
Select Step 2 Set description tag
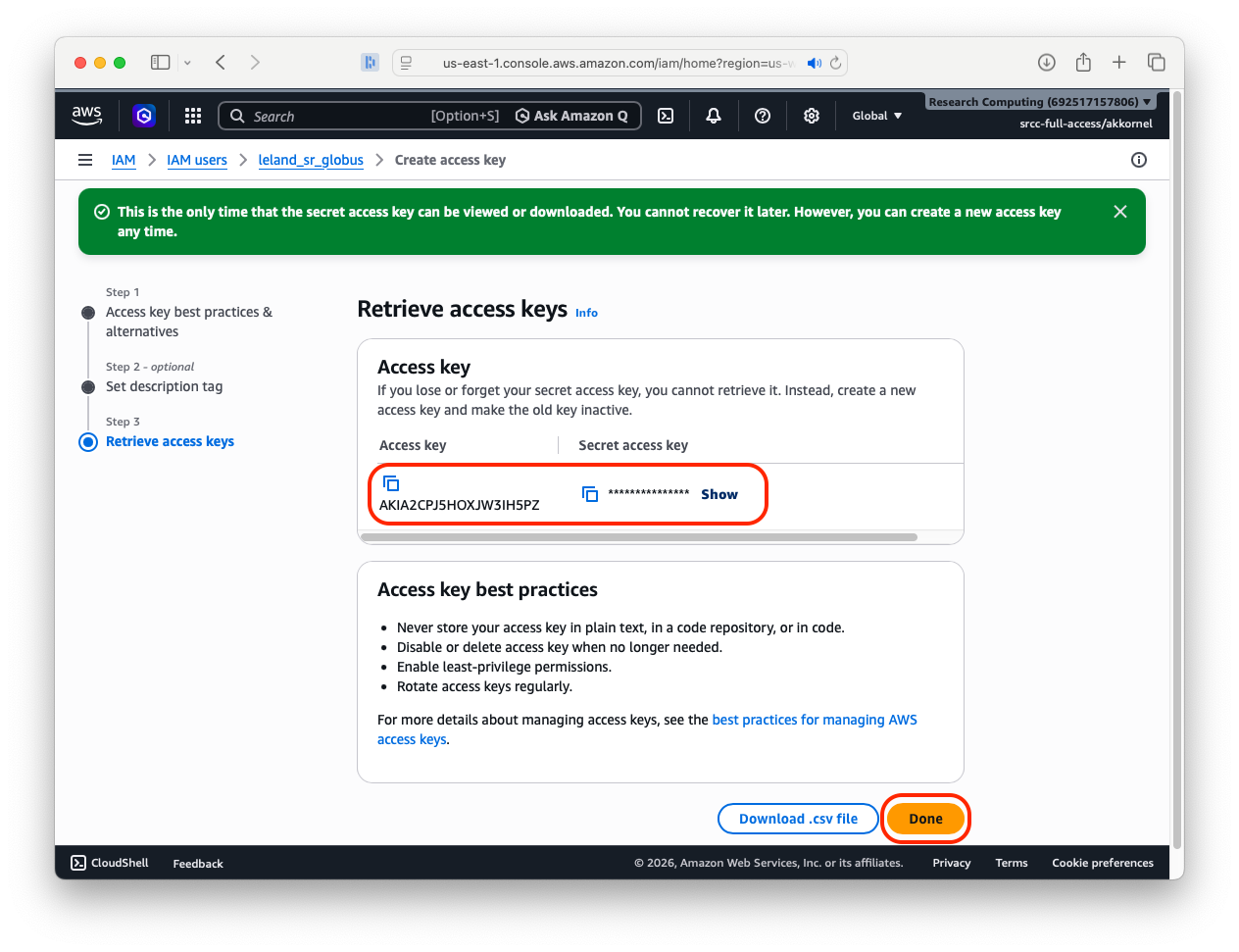pos(165,386)
